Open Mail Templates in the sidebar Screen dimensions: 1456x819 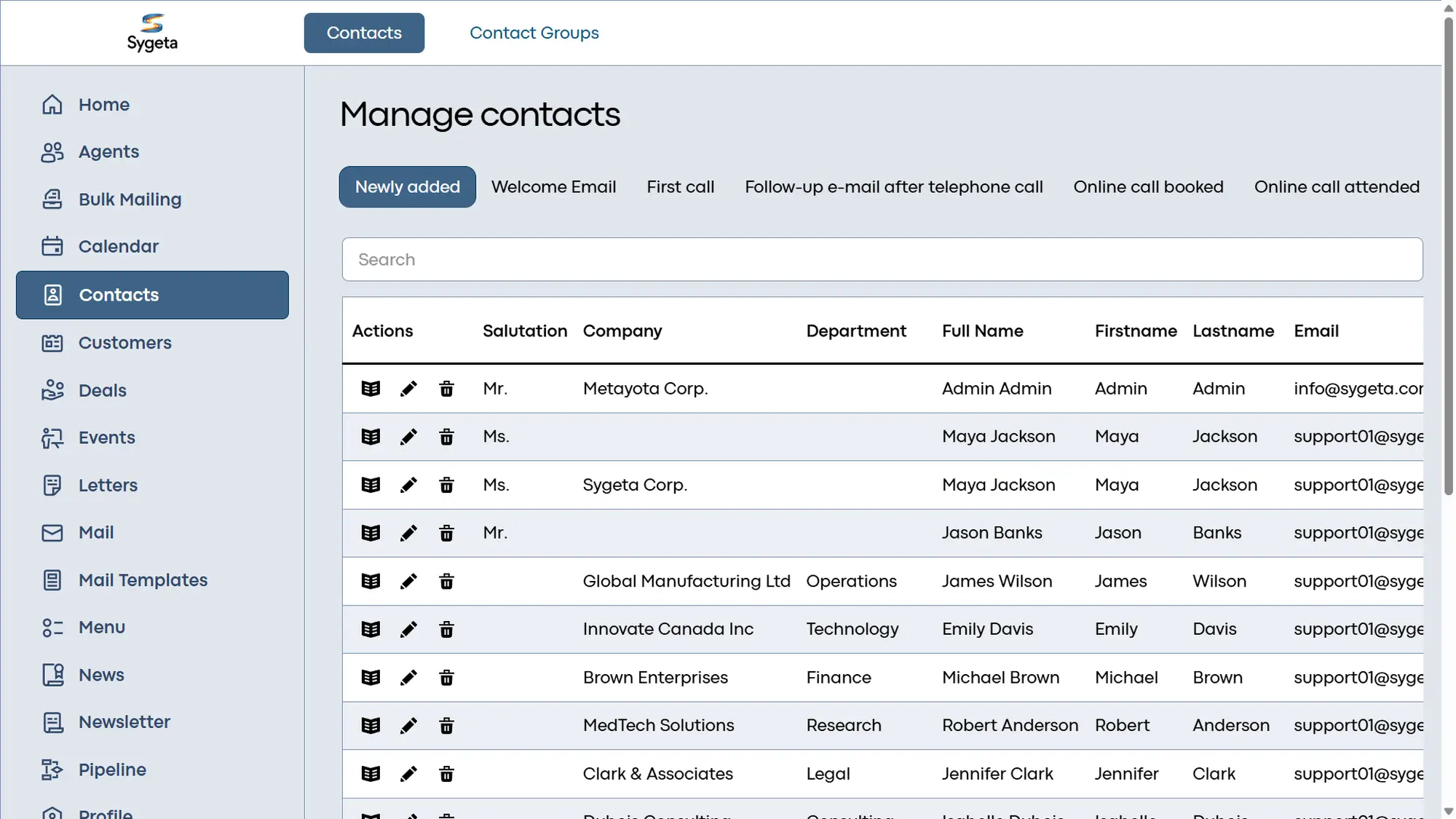pos(152,580)
